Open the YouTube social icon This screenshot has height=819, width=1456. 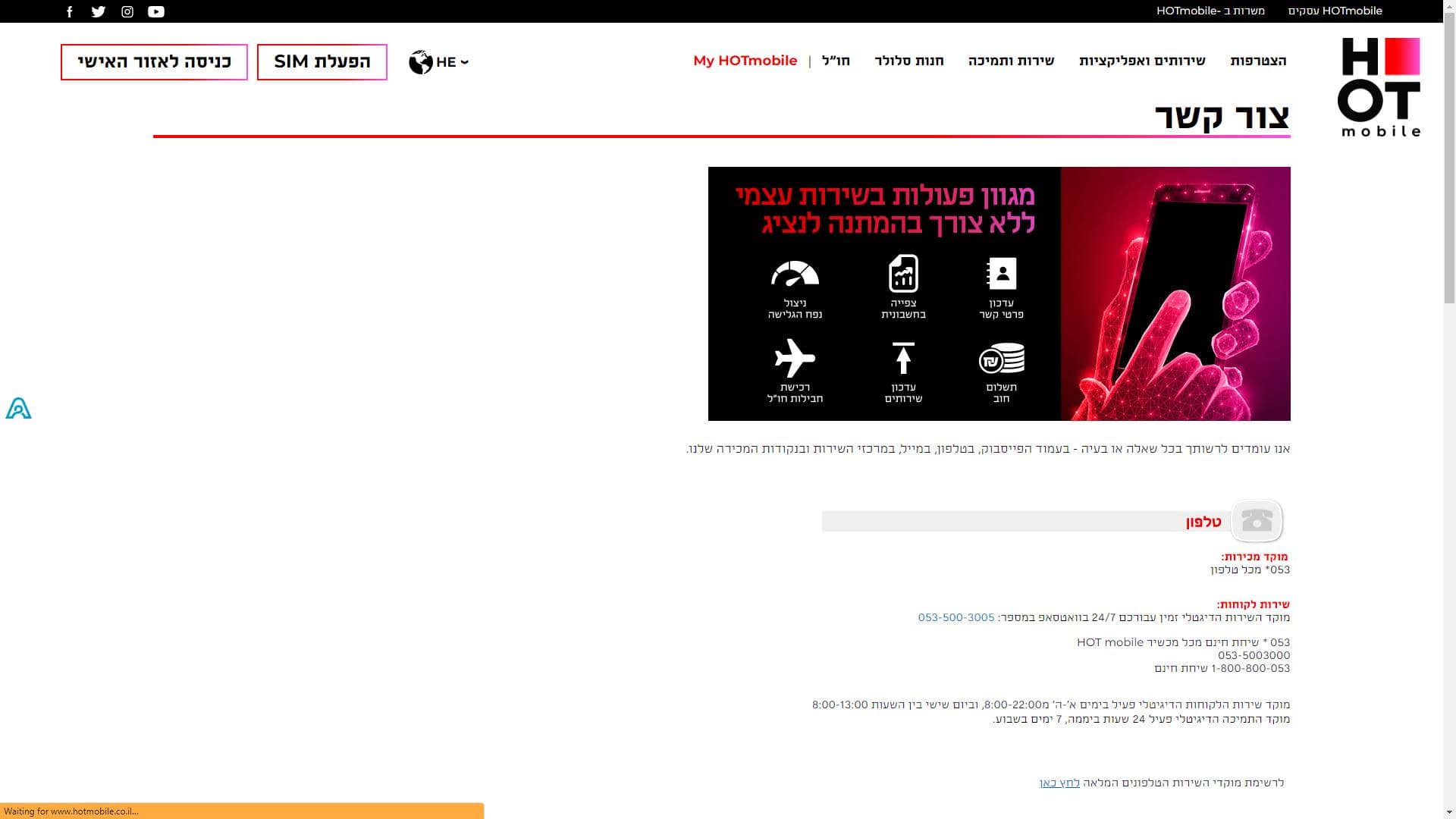(x=156, y=11)
